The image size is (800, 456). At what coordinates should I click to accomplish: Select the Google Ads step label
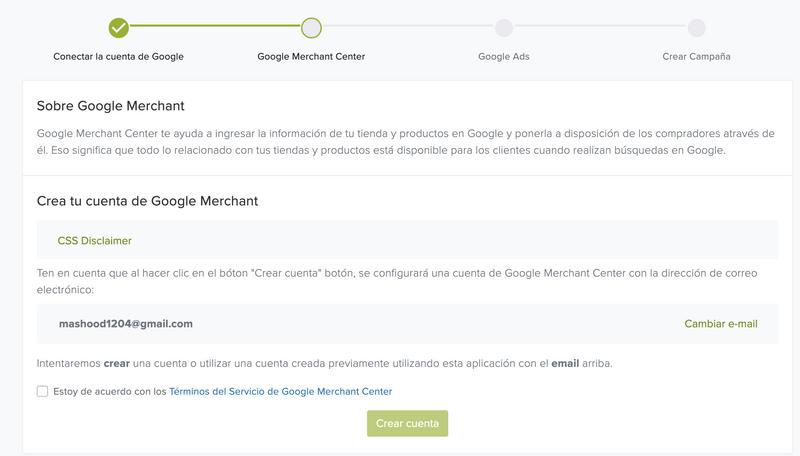pos(504,57)
